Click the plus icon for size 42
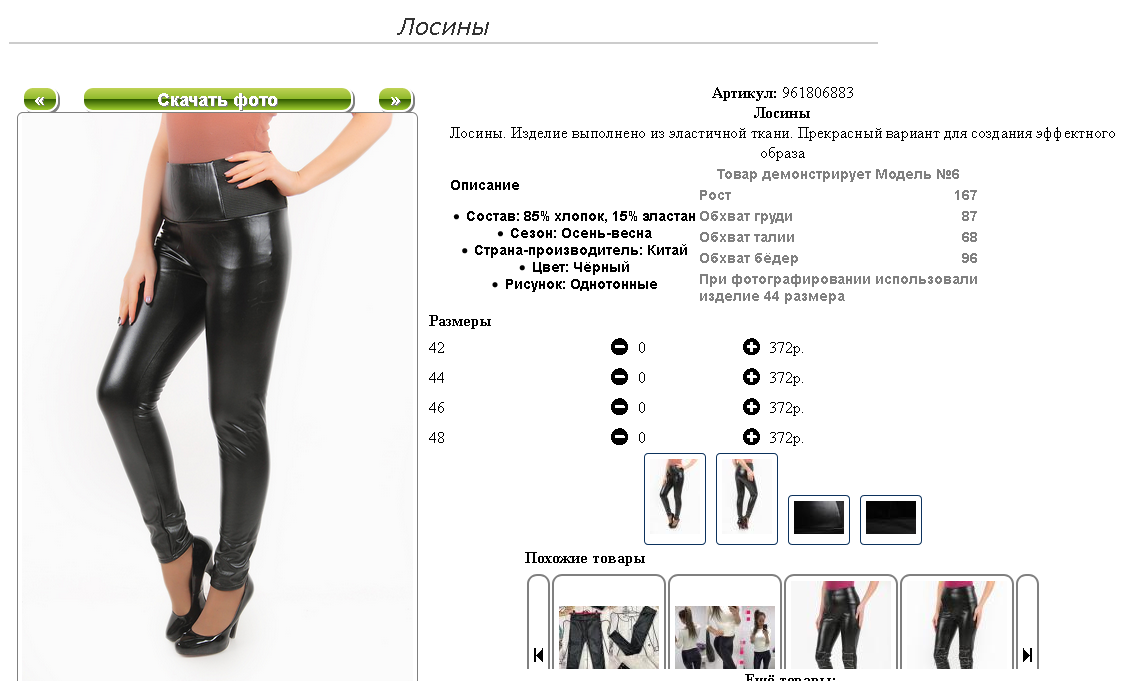Screen dimensions: 1121x681 pyautogui.click(x=751, y=347)
